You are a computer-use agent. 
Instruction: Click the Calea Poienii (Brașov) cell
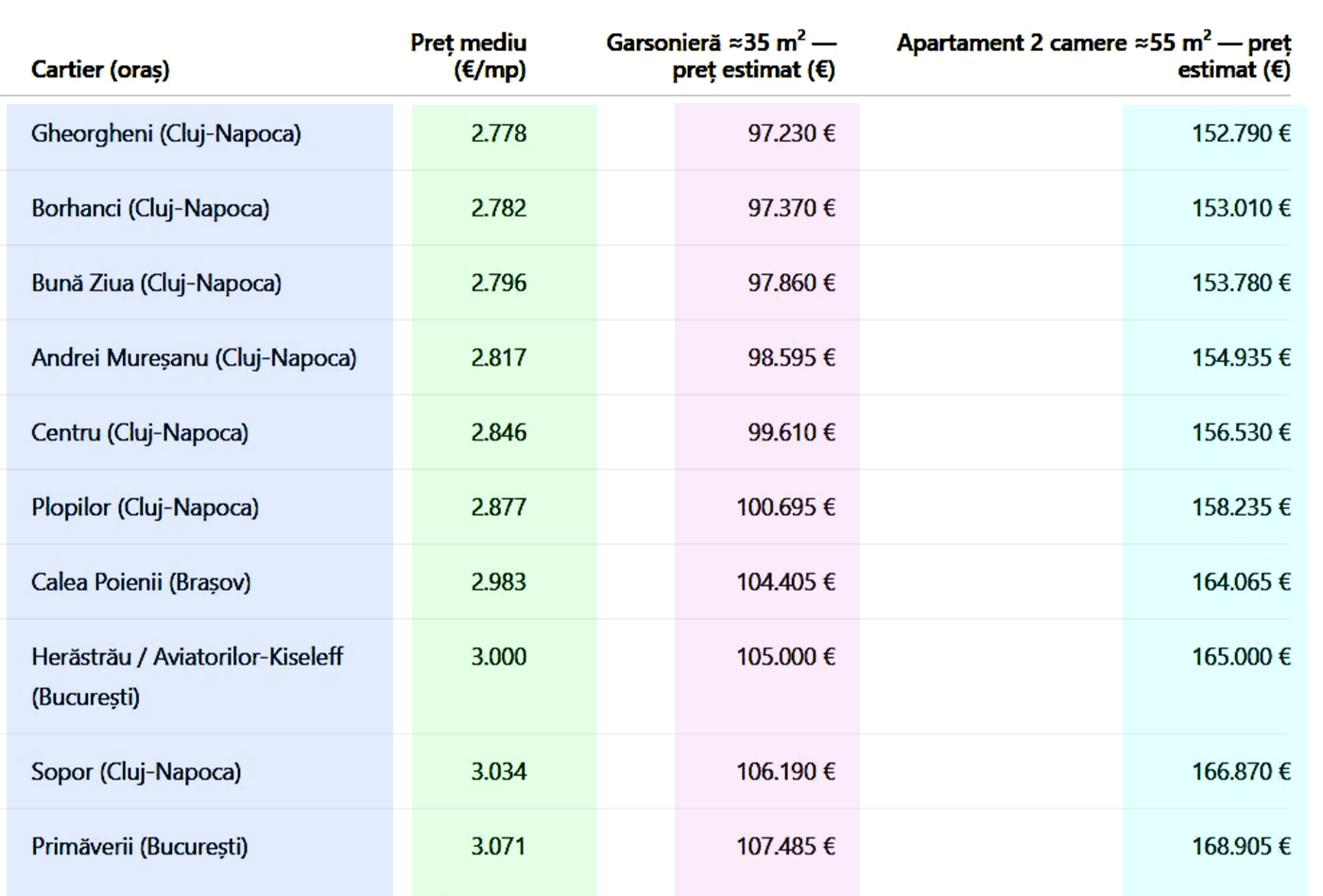point(141,581)
